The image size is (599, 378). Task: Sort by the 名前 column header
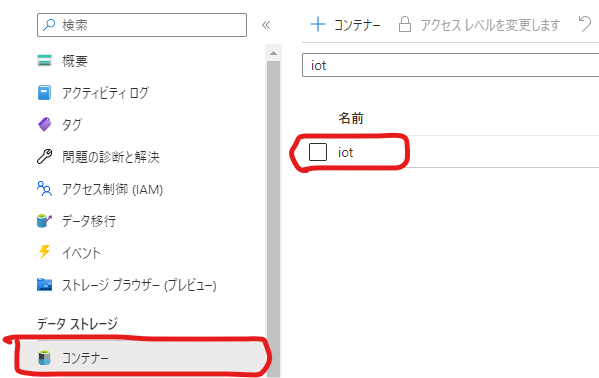351,118
